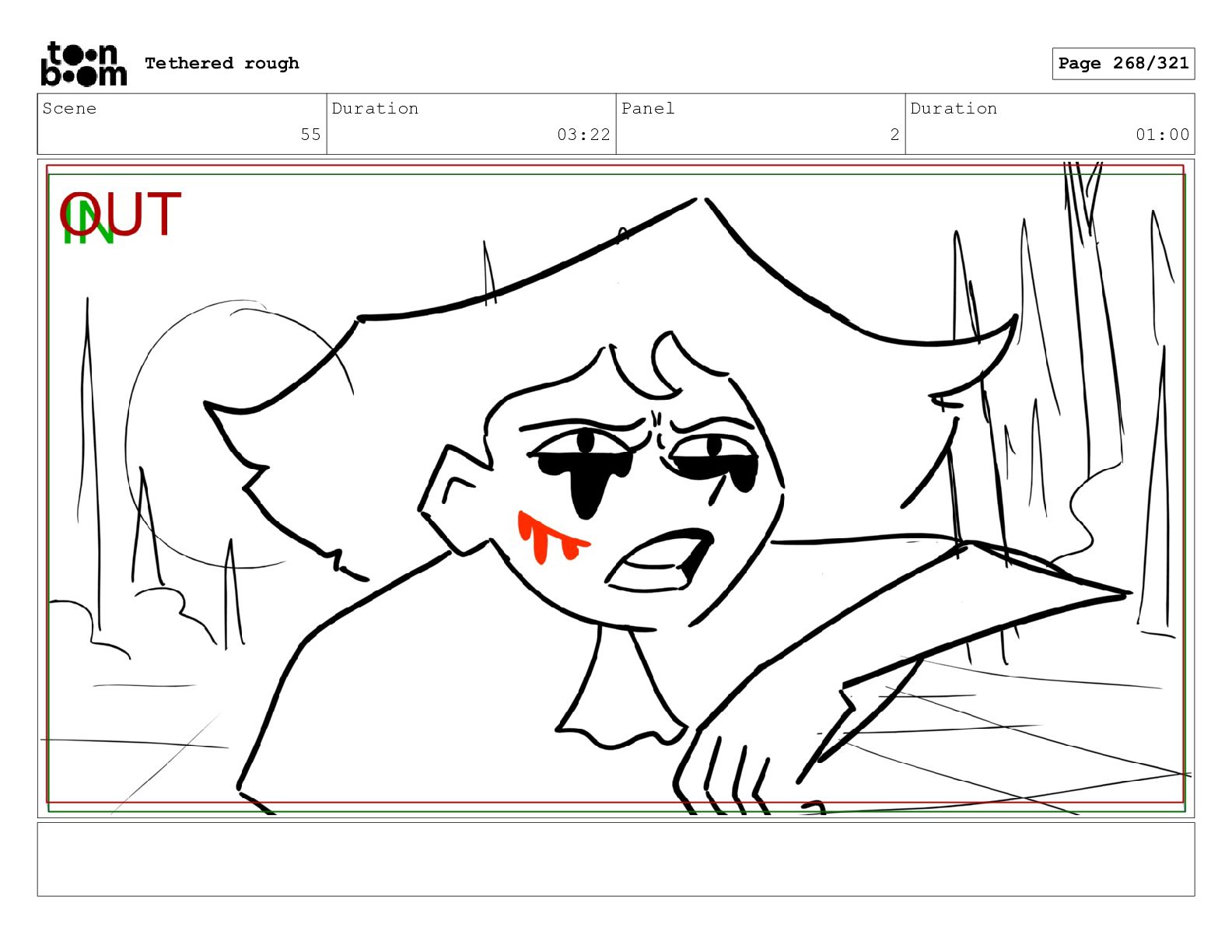
Task: Select the panel number 2
Action: [x=894, y=135]
